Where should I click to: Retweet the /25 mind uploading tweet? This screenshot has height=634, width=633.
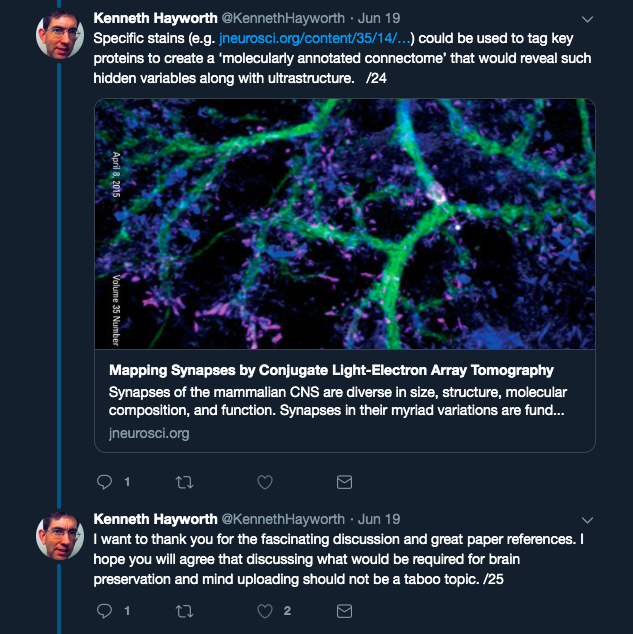(x=184, y=611)
